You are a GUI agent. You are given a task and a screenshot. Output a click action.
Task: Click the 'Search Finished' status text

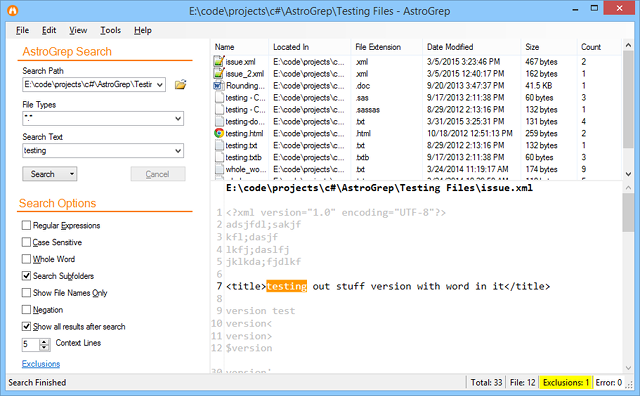[37, 383]
